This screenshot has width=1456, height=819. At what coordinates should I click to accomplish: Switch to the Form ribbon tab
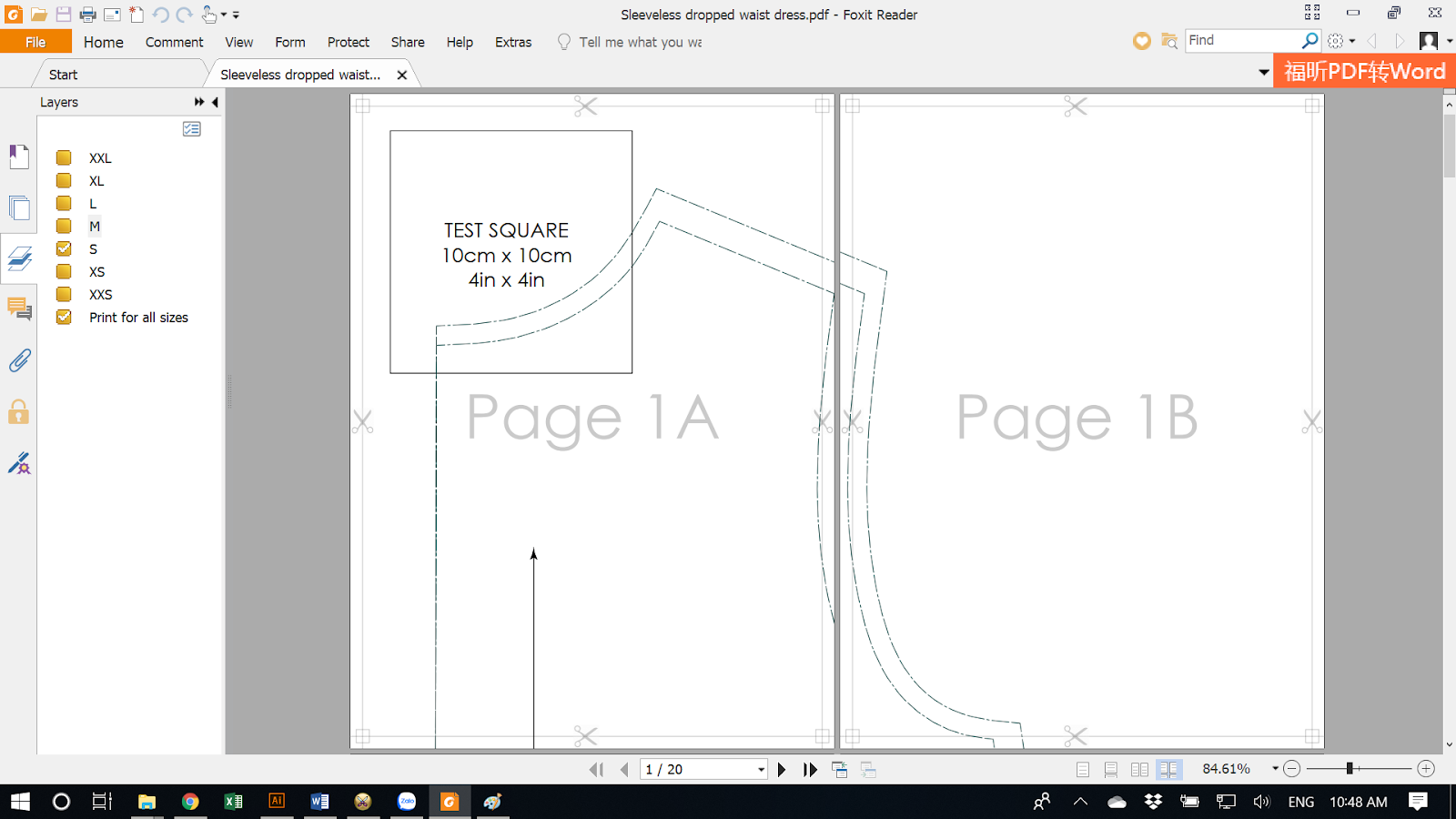[289, 42]
